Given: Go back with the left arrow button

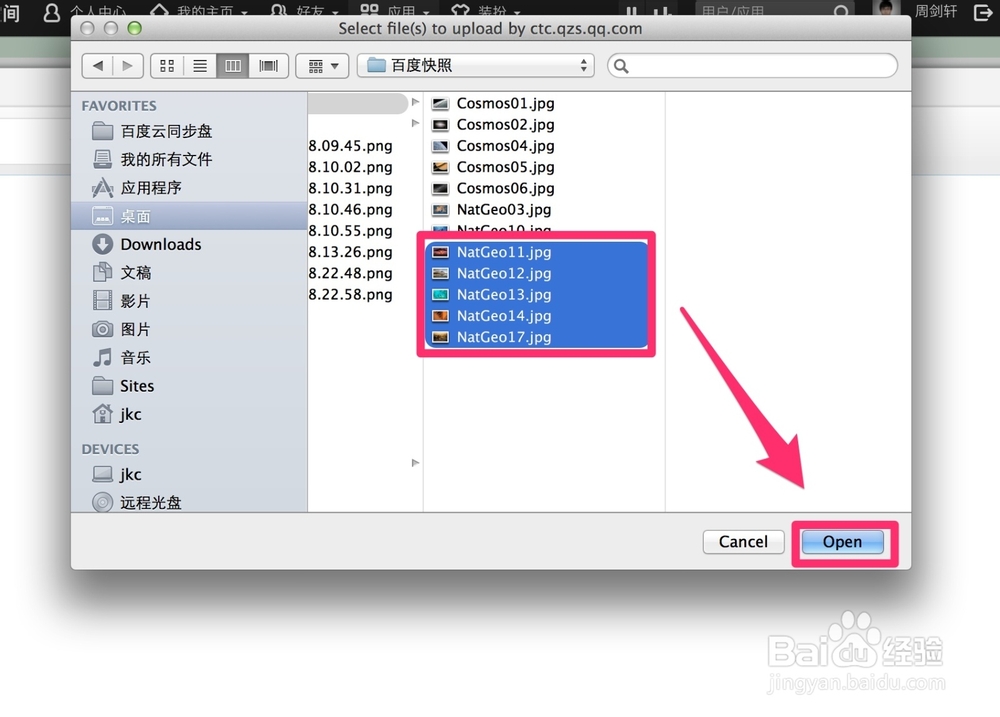Looking at the screenshot, I should 98,66.
